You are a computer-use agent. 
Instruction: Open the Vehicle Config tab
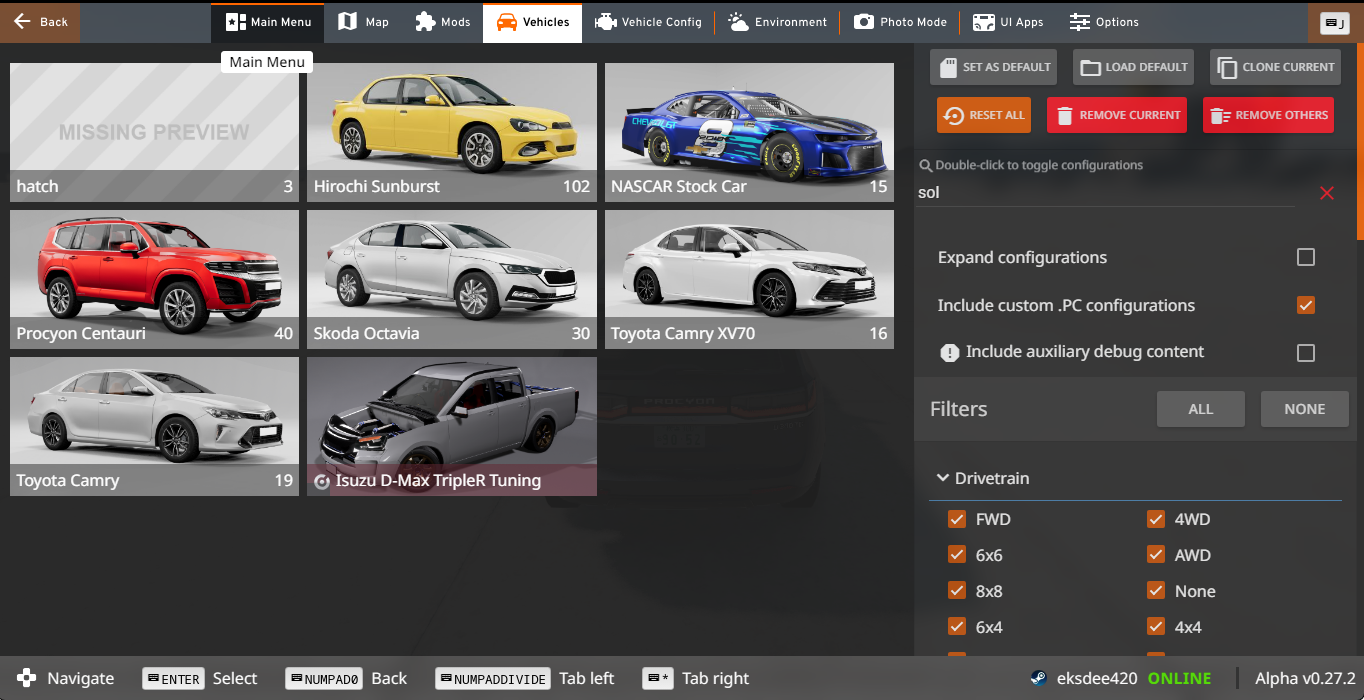pos(648,21)
